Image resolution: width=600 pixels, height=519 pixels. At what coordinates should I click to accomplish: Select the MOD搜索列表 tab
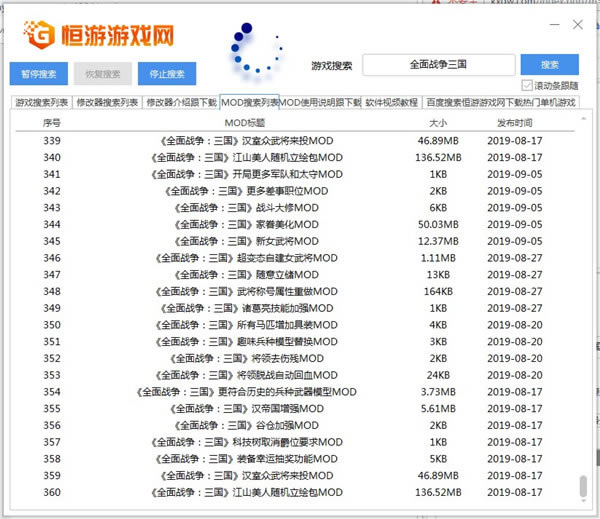(x=249, y=103)
